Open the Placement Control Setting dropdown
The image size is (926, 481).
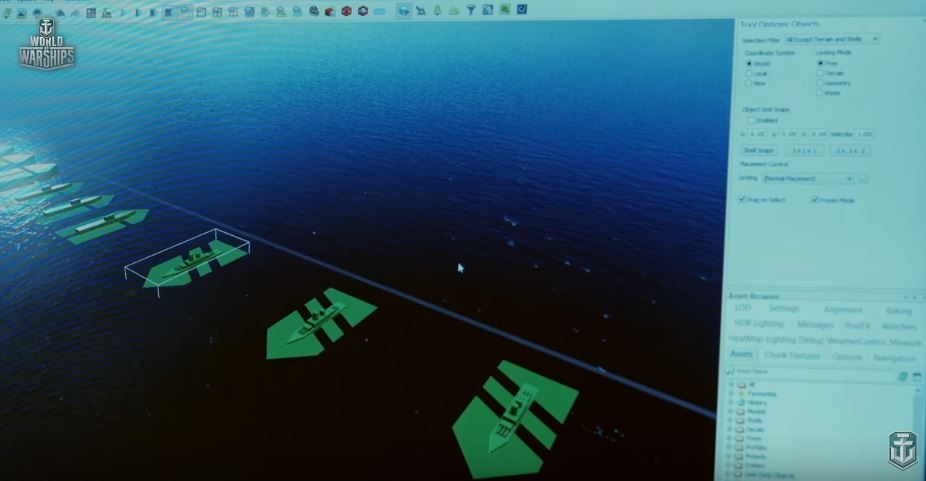pos(808,178)
